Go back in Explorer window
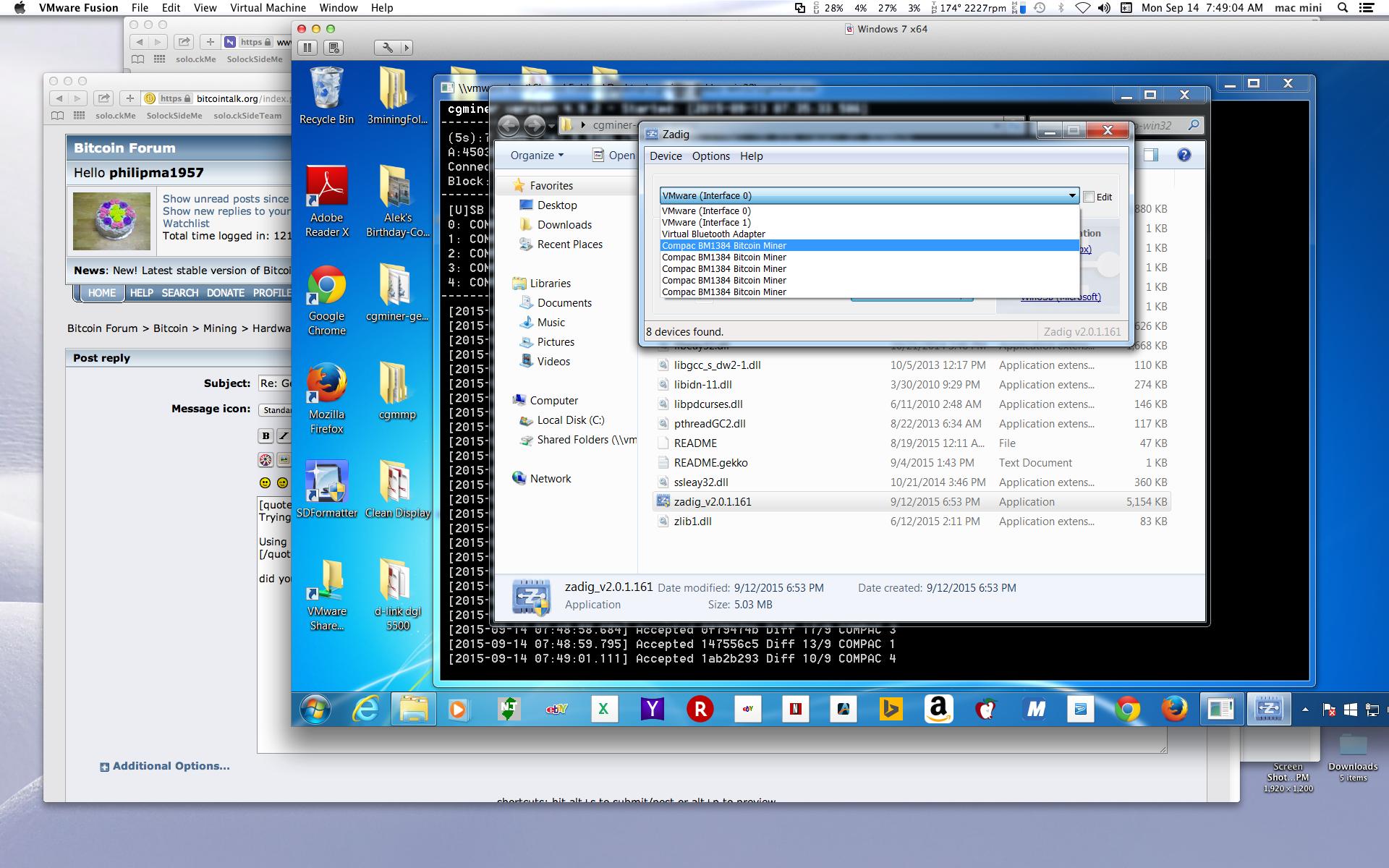Screen dimensions: 1389x868 509,126
